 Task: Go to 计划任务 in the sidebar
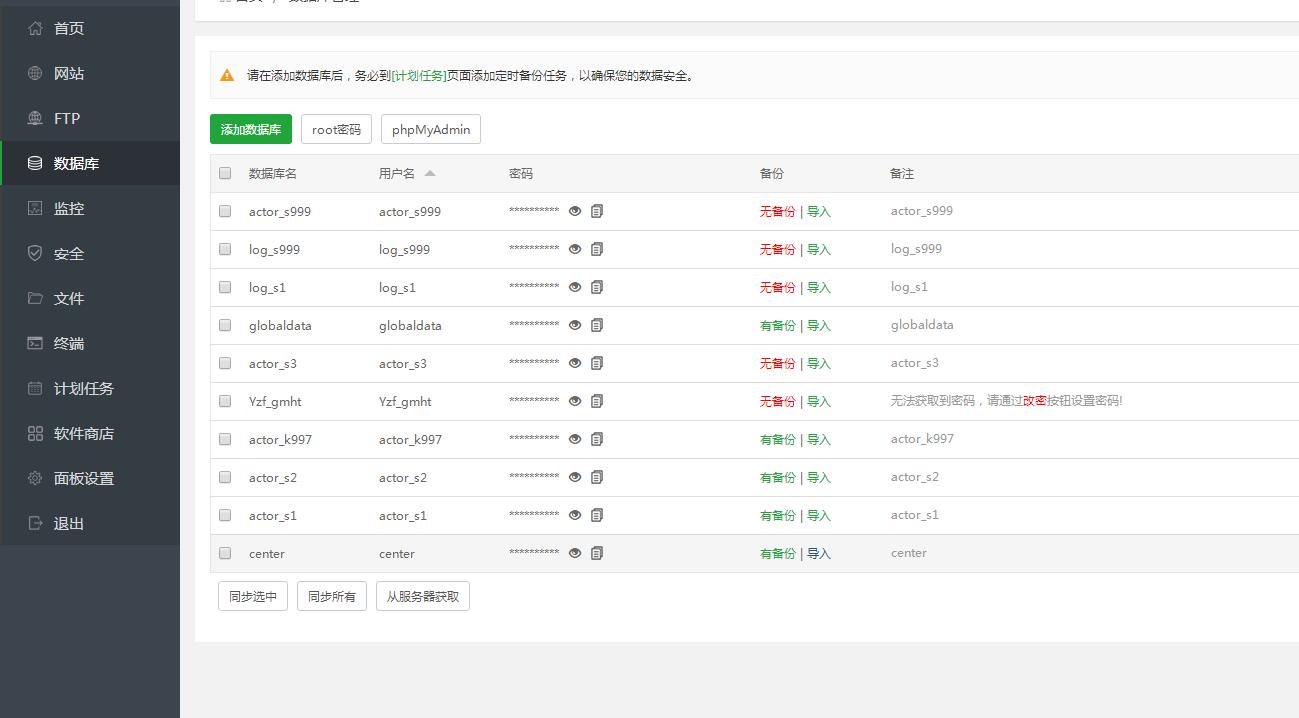coord(83,388)
